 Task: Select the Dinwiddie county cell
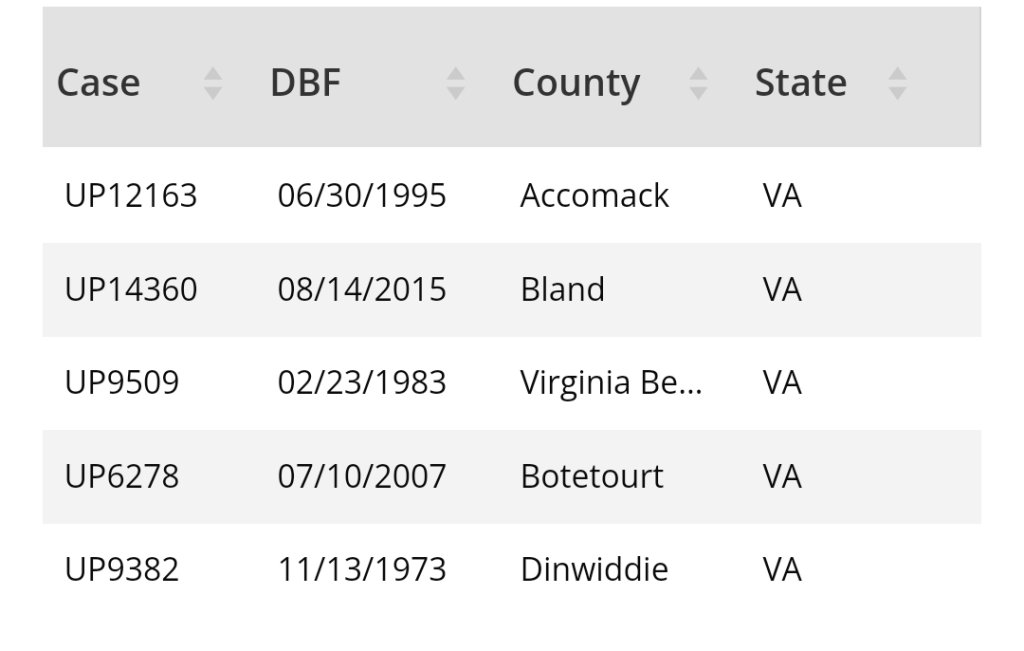point(594,570)
